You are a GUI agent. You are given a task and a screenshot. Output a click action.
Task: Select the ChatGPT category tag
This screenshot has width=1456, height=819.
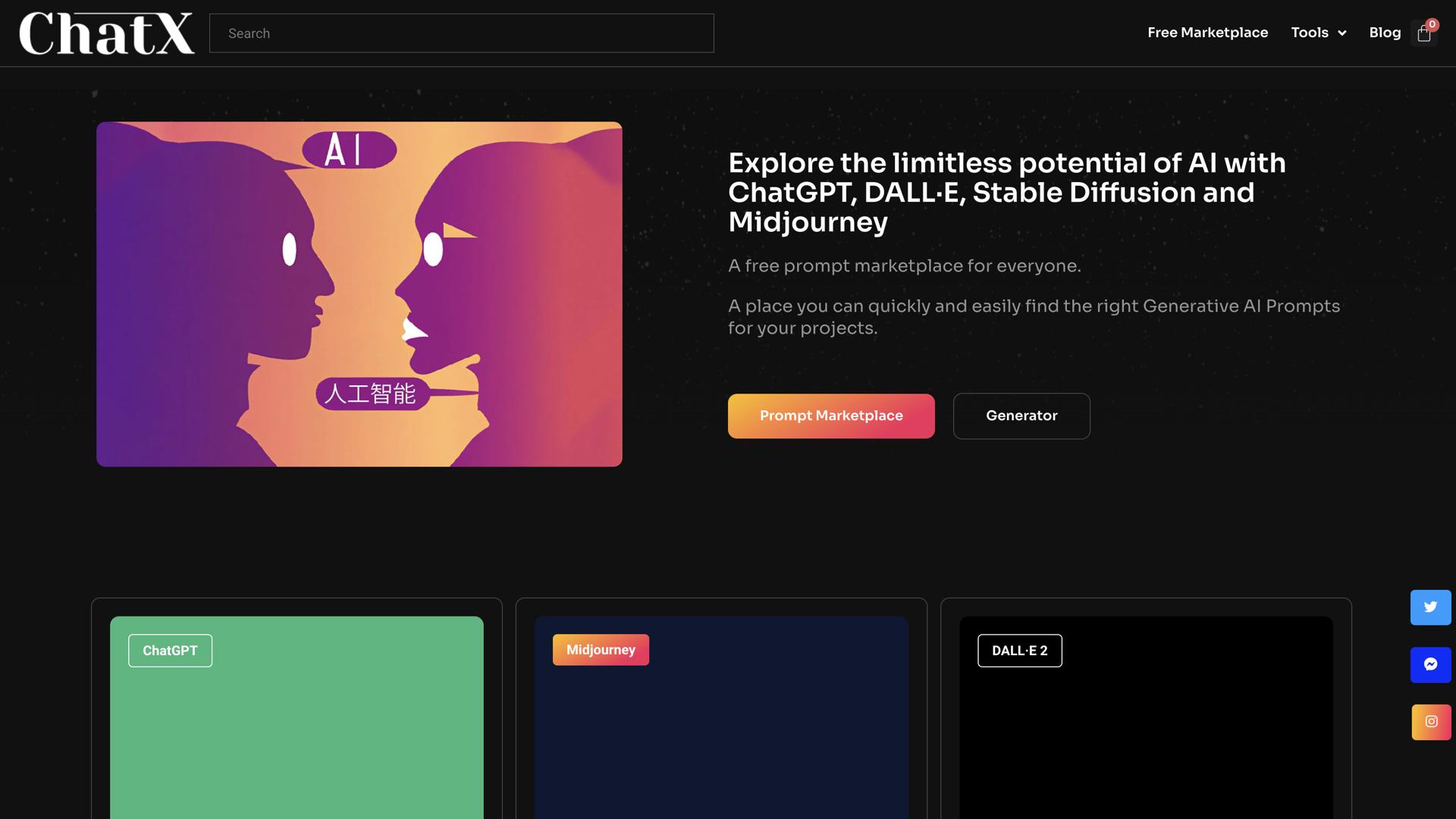click(170, 651)
